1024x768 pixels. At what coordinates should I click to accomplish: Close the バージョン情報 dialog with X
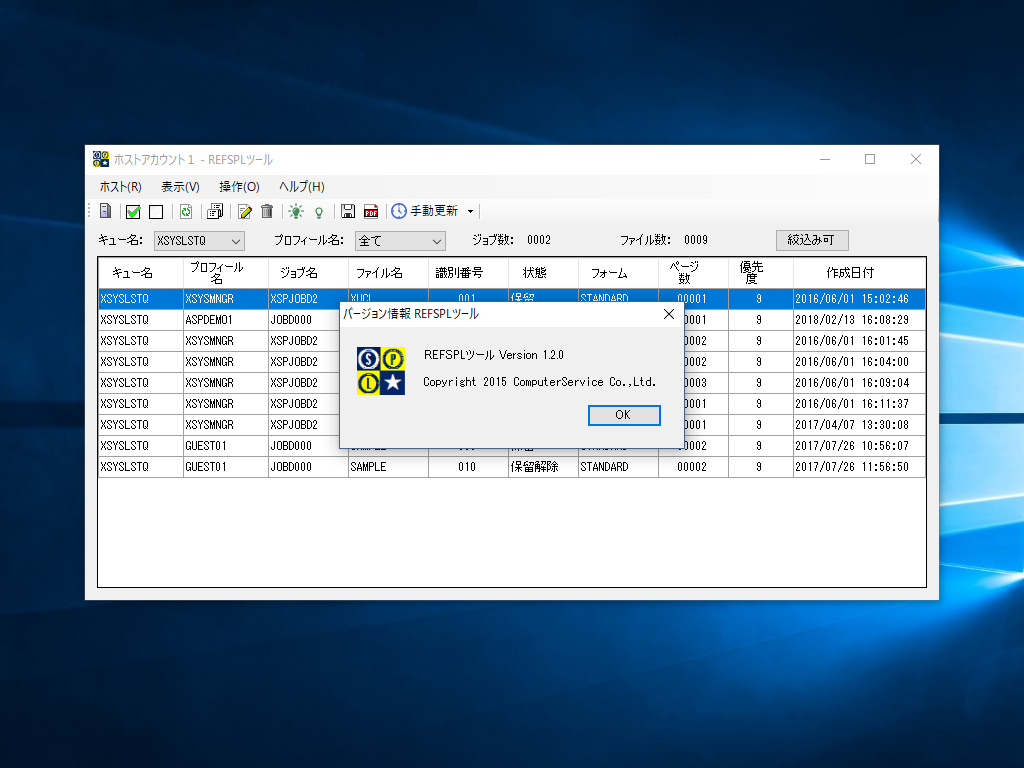point(669,314)
